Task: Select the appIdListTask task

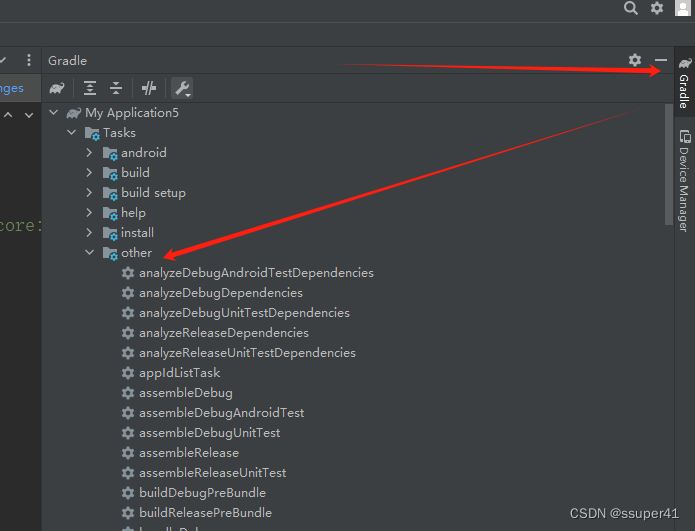Action: coord(180,373)
